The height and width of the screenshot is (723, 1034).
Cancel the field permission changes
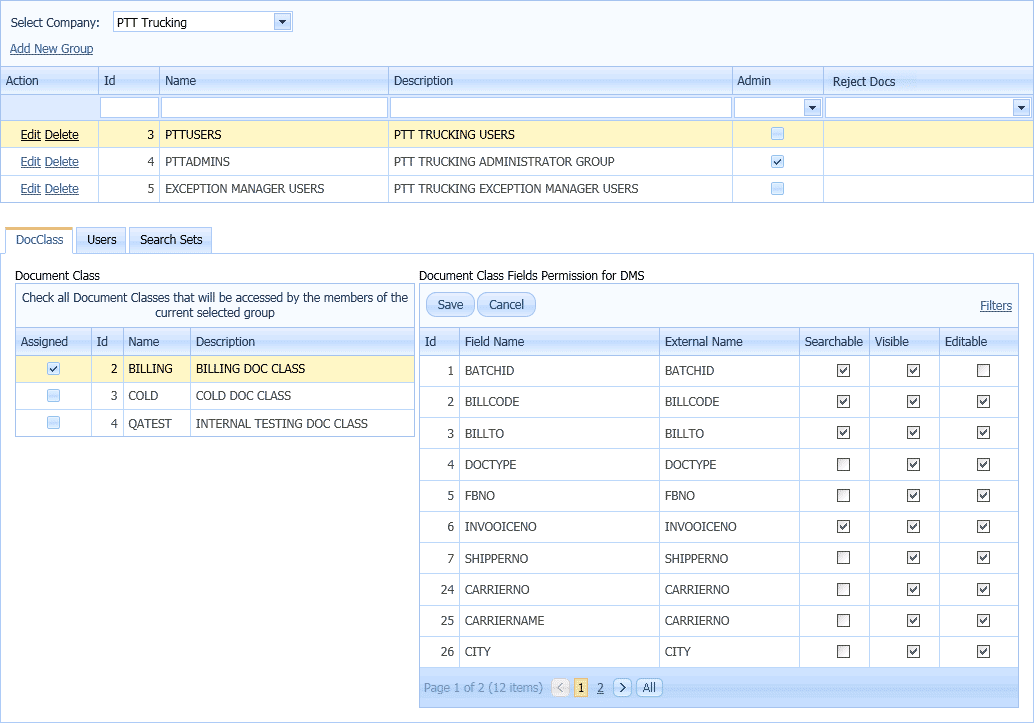tap(506, 304)
